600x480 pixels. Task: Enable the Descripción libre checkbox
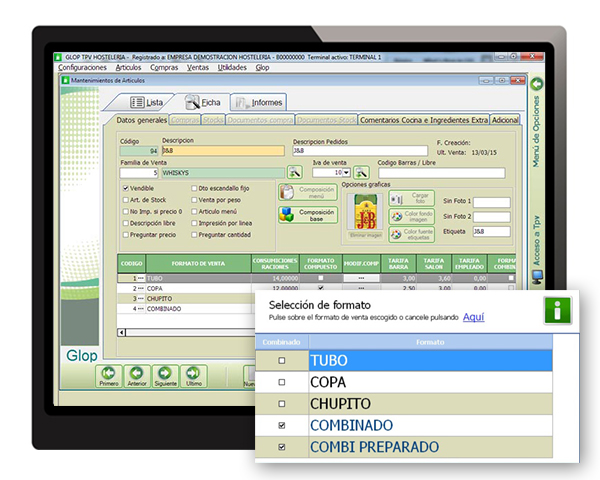(126, 223)
